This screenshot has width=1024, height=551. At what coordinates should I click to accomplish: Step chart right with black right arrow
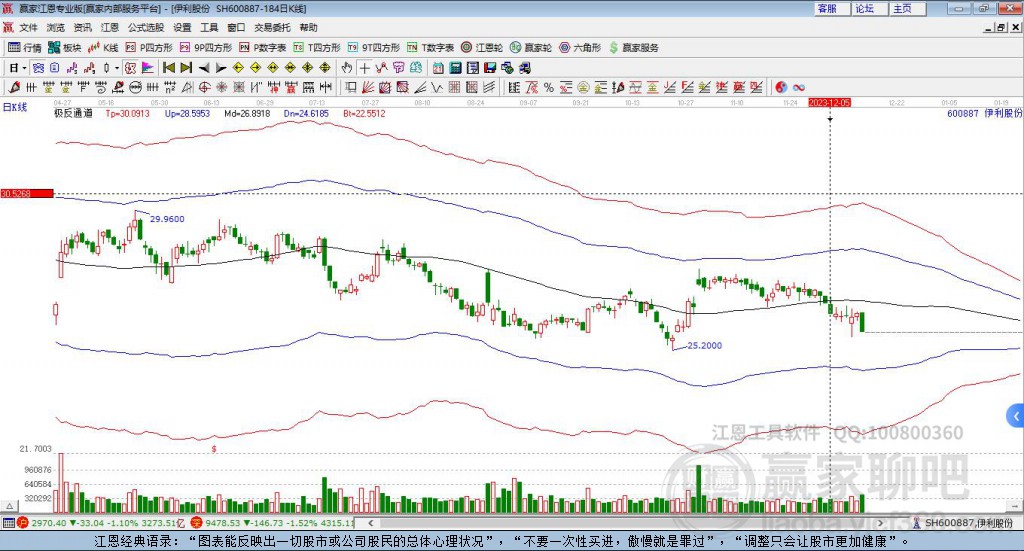(x=221, y=68)
